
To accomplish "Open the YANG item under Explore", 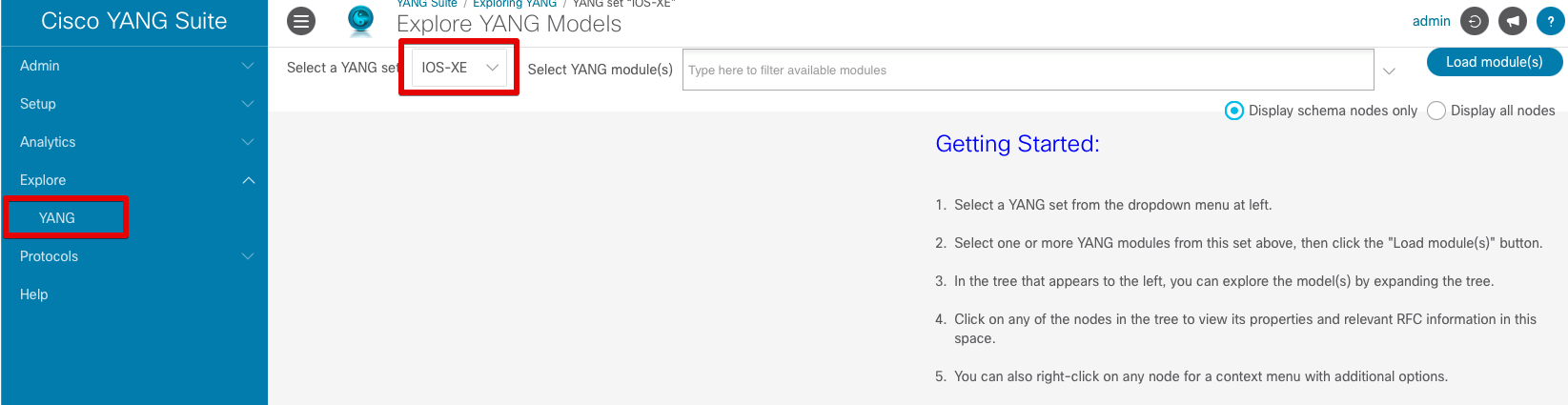I will click(57, 218).
